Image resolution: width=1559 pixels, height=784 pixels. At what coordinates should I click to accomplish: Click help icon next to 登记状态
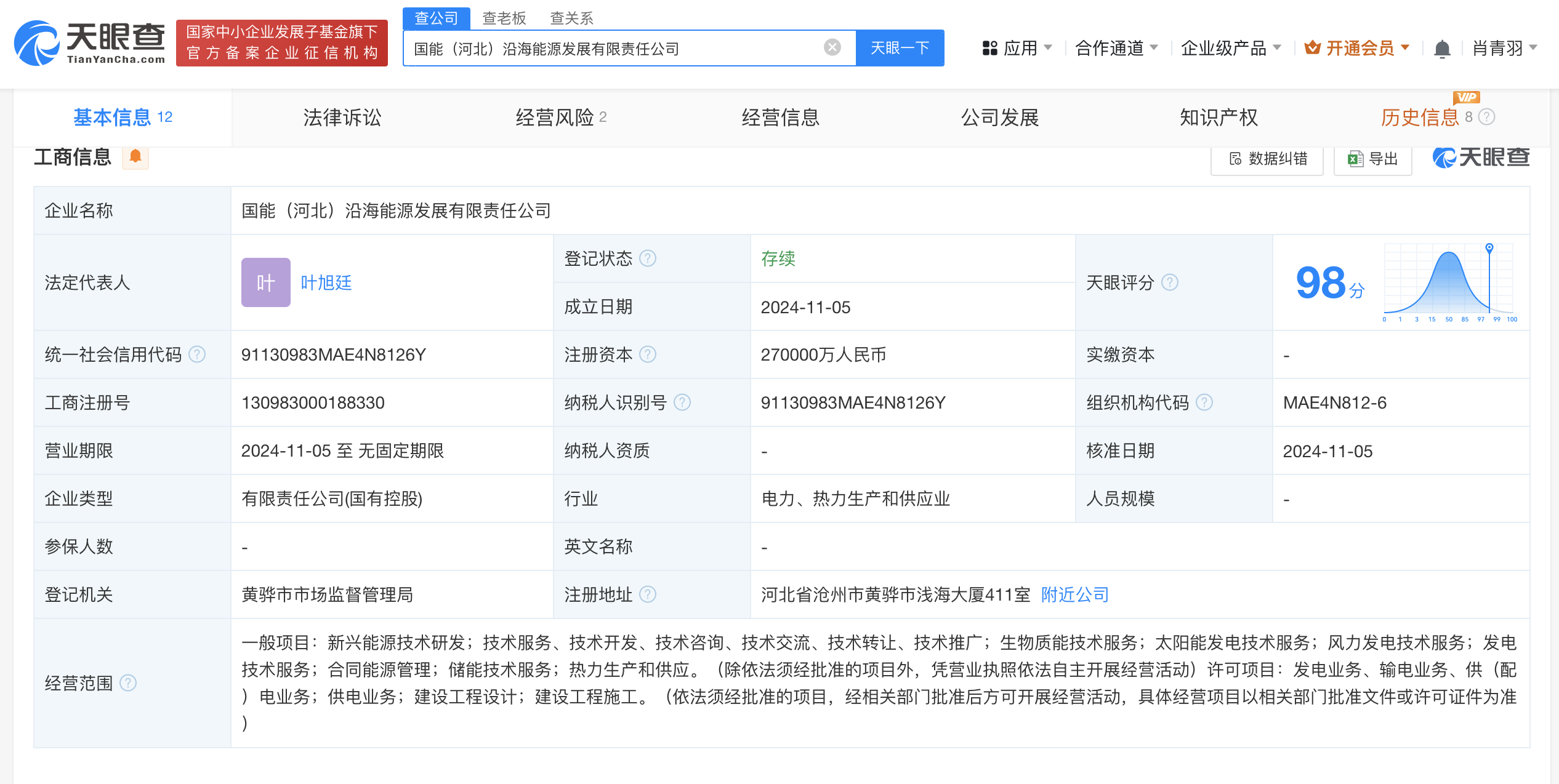pyautogui.click(x=648, y=258)
